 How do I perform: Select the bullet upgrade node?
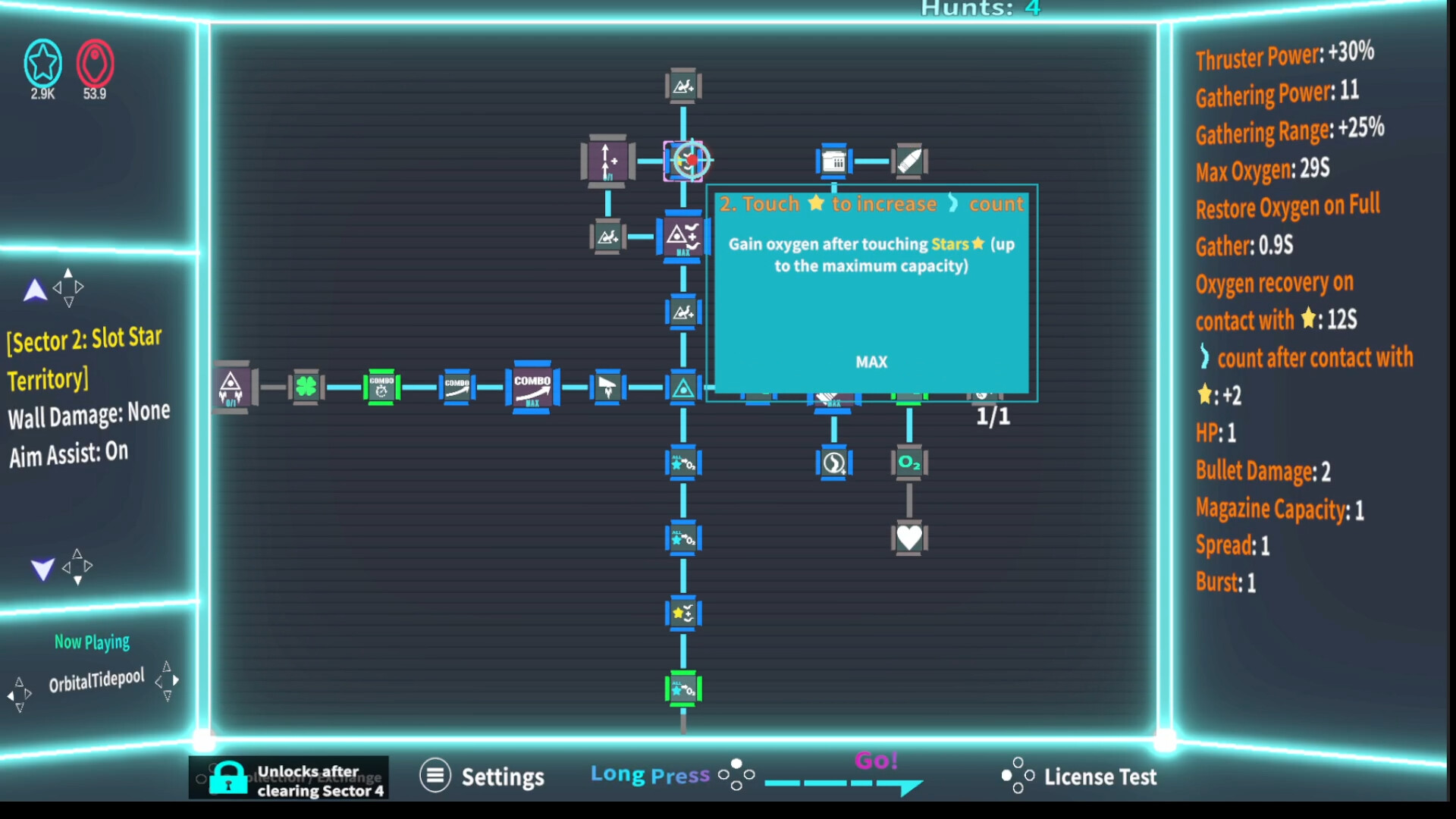coord(909,161)
